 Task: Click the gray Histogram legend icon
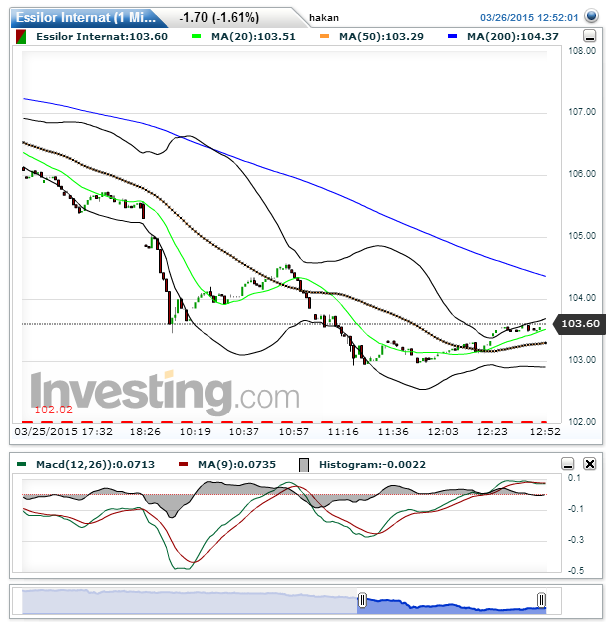pos(304,465)
